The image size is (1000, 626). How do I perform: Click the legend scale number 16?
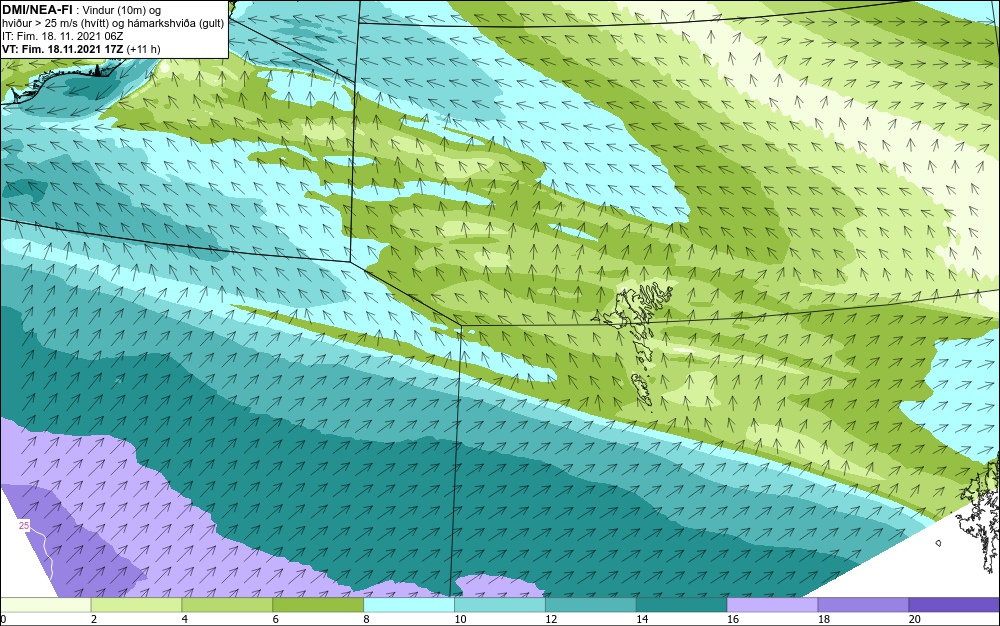coord(733,619)
